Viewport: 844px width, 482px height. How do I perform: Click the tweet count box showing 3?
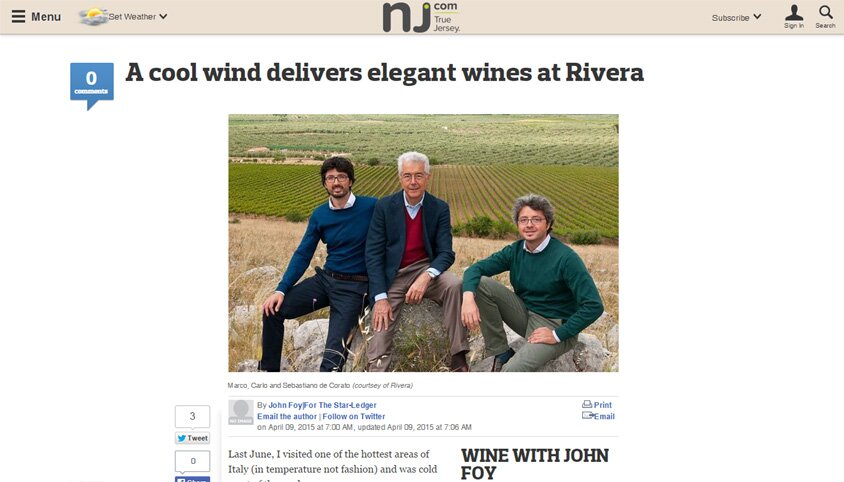pyautogui.click(x=192, y=416)
